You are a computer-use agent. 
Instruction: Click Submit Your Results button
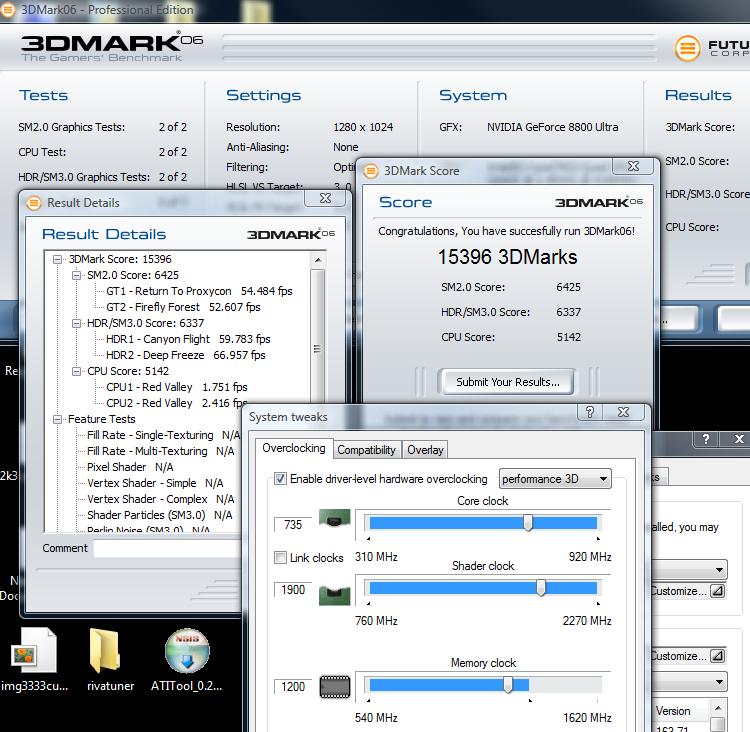click(507, 382)
